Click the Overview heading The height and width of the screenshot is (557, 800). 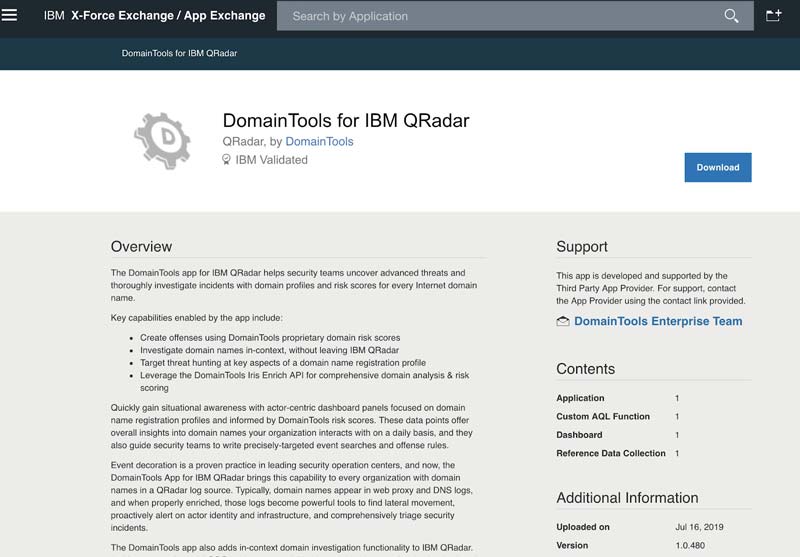point(141,246)
